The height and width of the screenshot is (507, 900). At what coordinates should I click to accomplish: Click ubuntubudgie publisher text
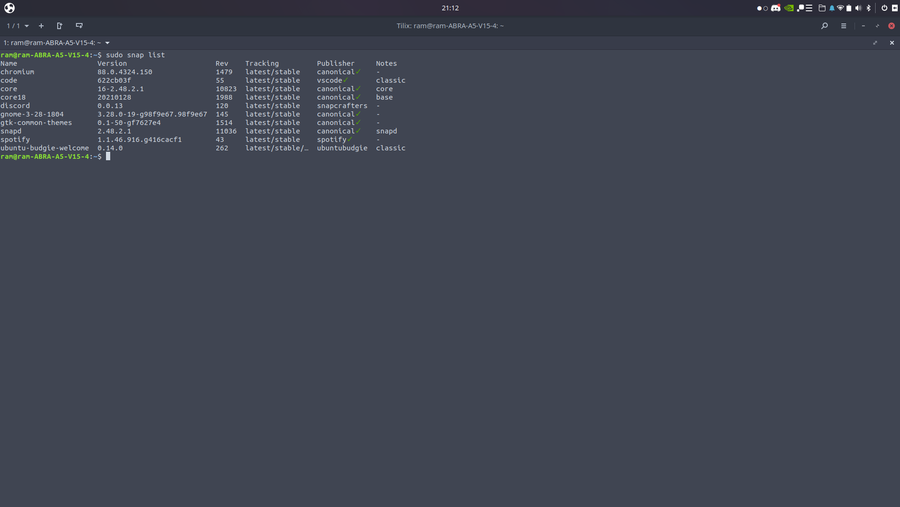click(x=342, y=148)
